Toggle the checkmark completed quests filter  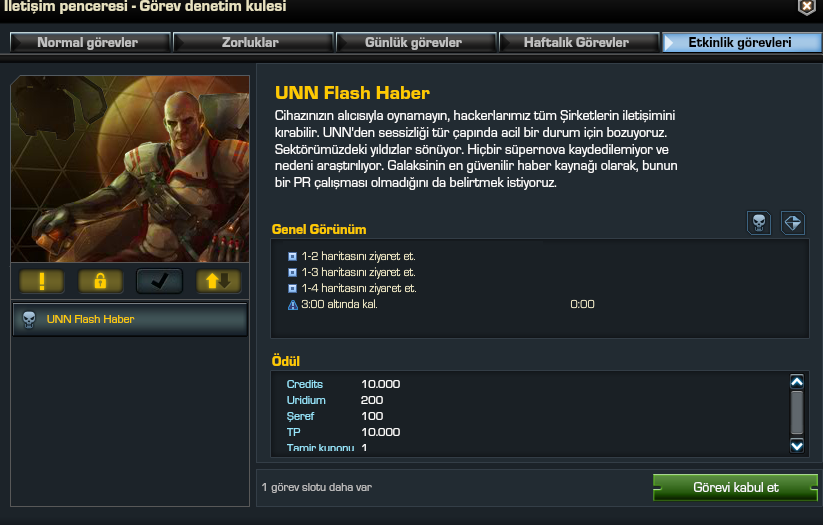[x=160, y=281]
